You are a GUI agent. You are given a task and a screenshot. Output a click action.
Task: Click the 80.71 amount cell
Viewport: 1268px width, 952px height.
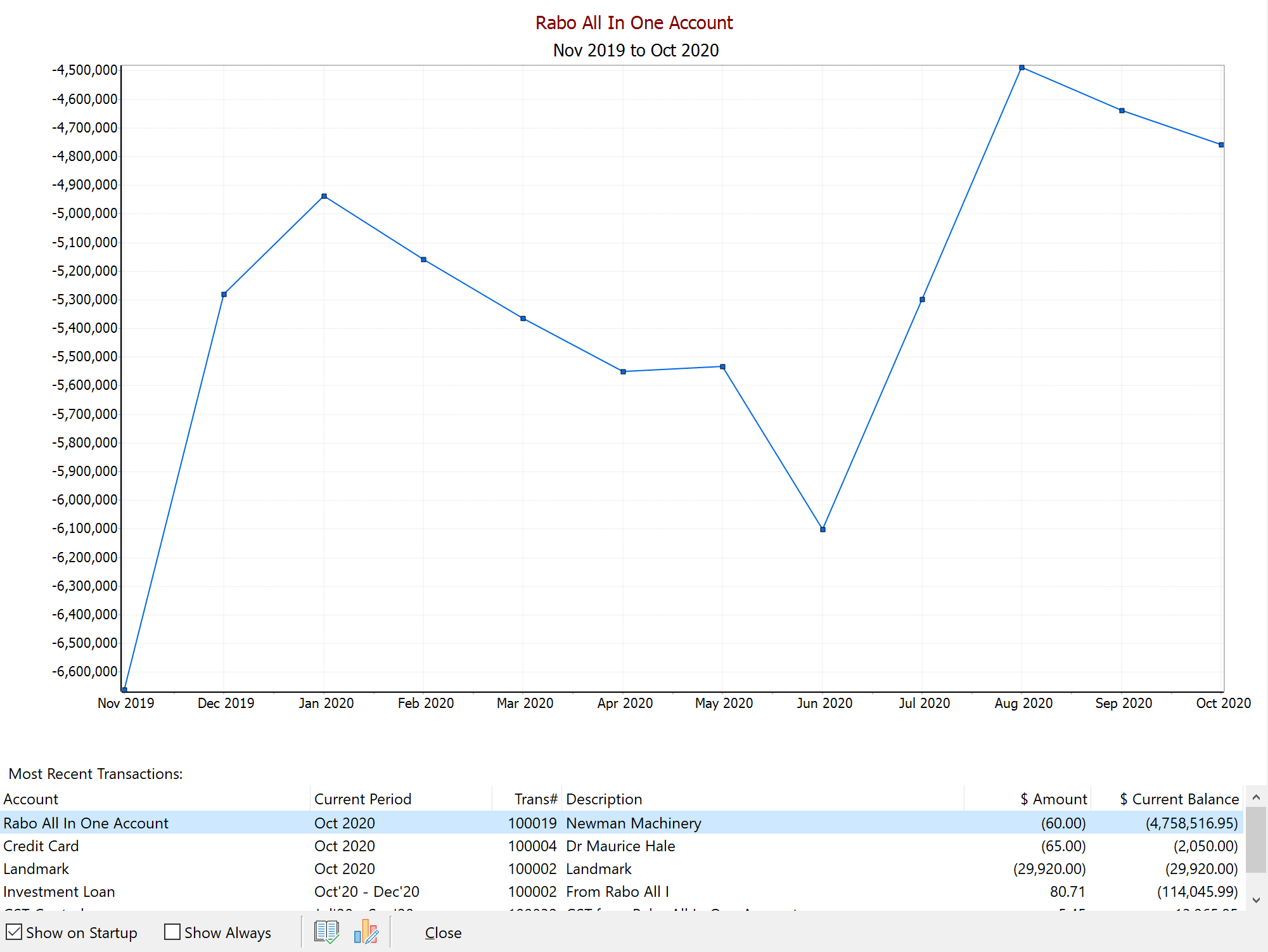point(1068,892)
